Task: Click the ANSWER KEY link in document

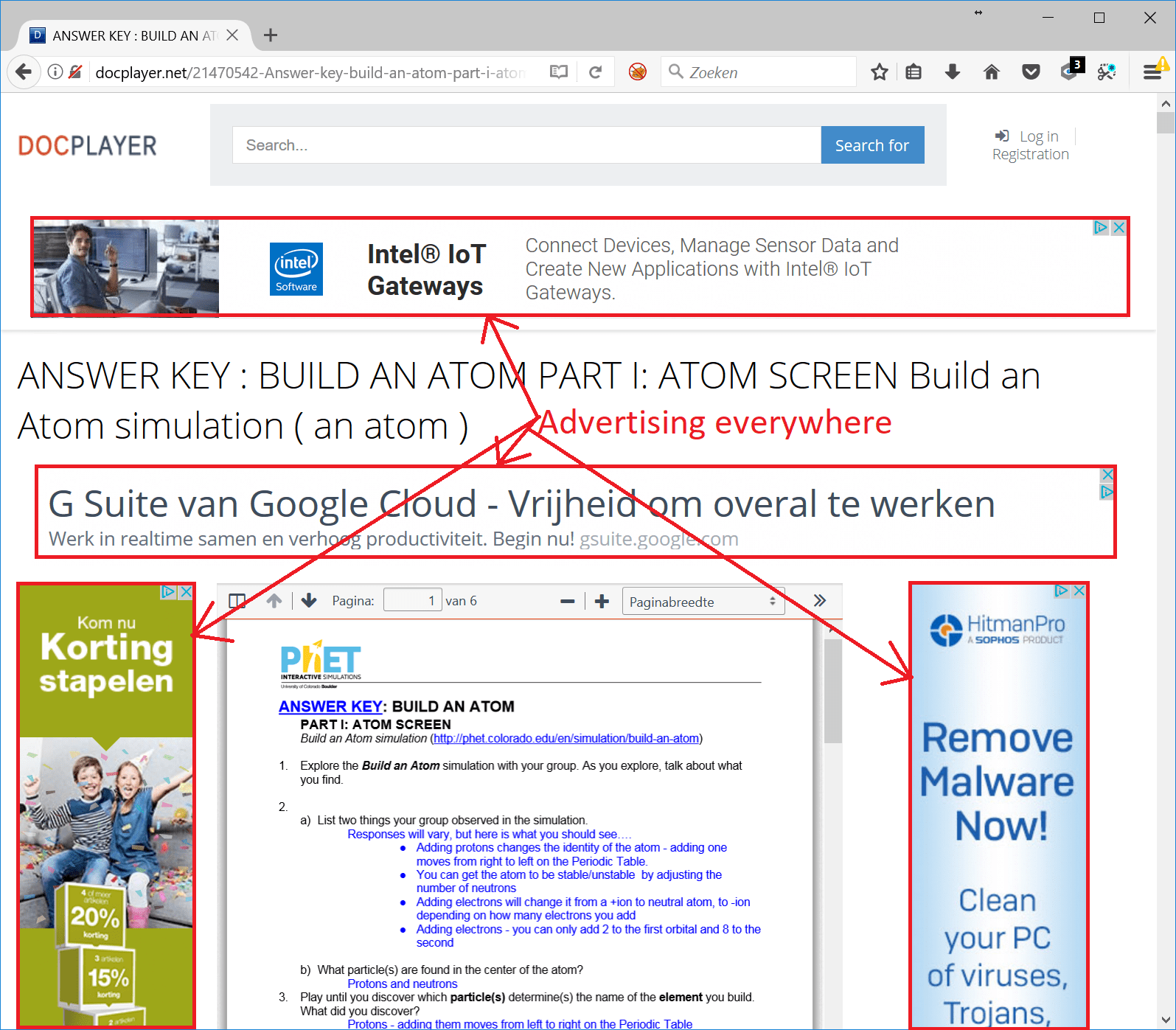Action: click(x=330, y=706)
